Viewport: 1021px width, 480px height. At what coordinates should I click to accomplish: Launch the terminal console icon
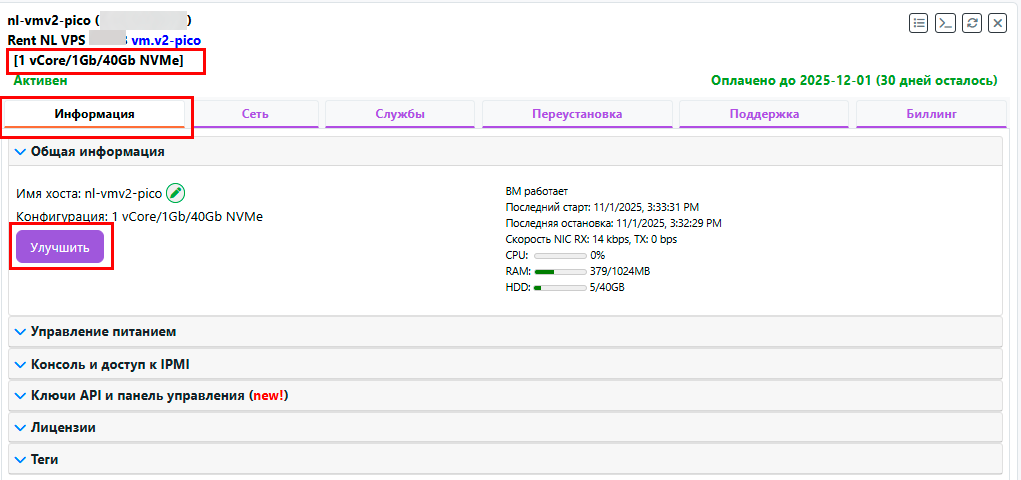tap(944, 23)
